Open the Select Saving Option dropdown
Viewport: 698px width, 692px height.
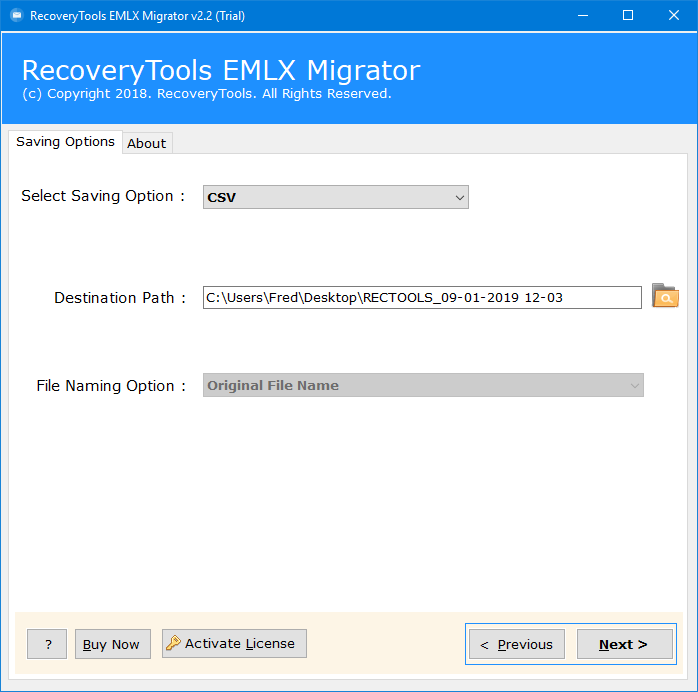(x=336, y=197)
